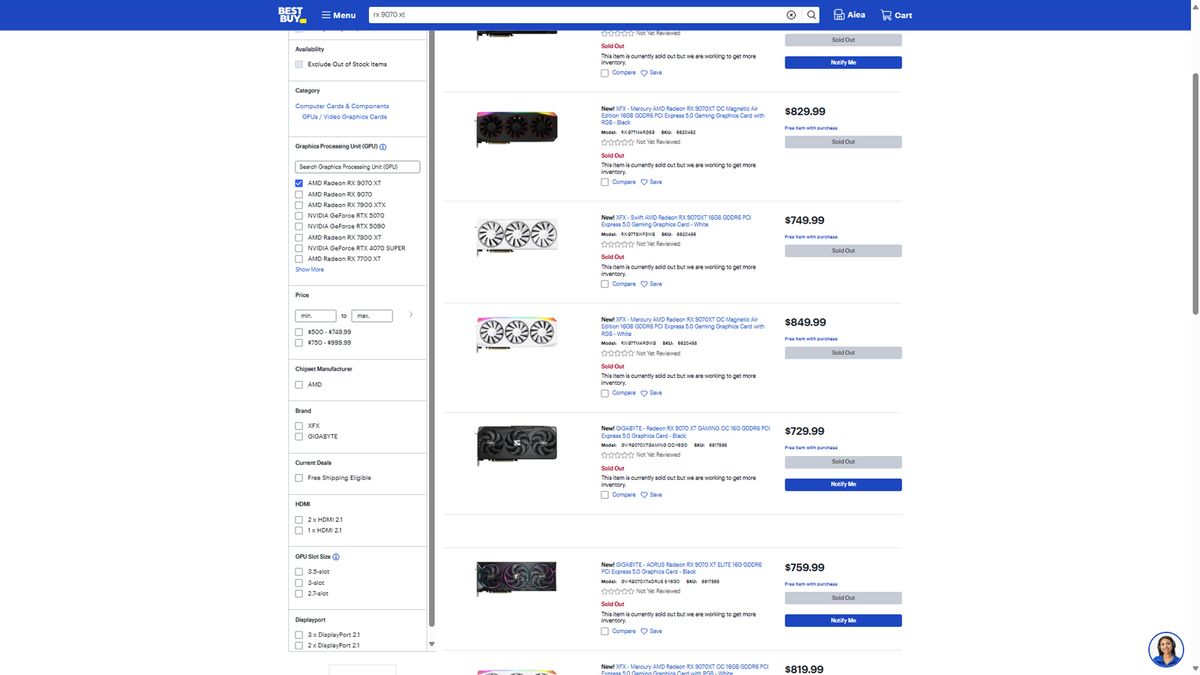Image resolution: width=1200 pixels, height=675 pixels.
Task: Click star rating of XFX Swift card
Action: point(617,244)
